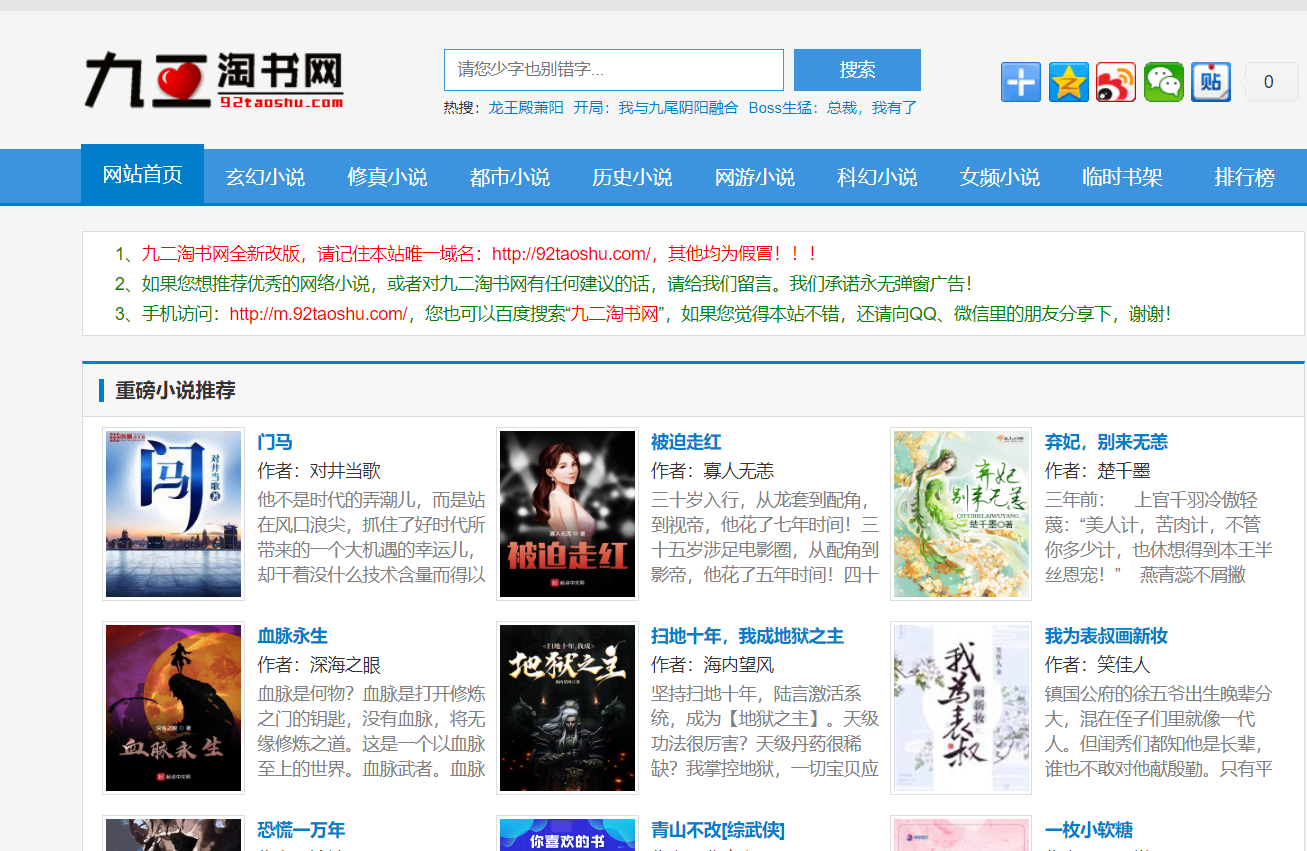Open the 门马 title link
This screenshot has height=851, width=1307.
pyautogui.click(x=275, y=442)
